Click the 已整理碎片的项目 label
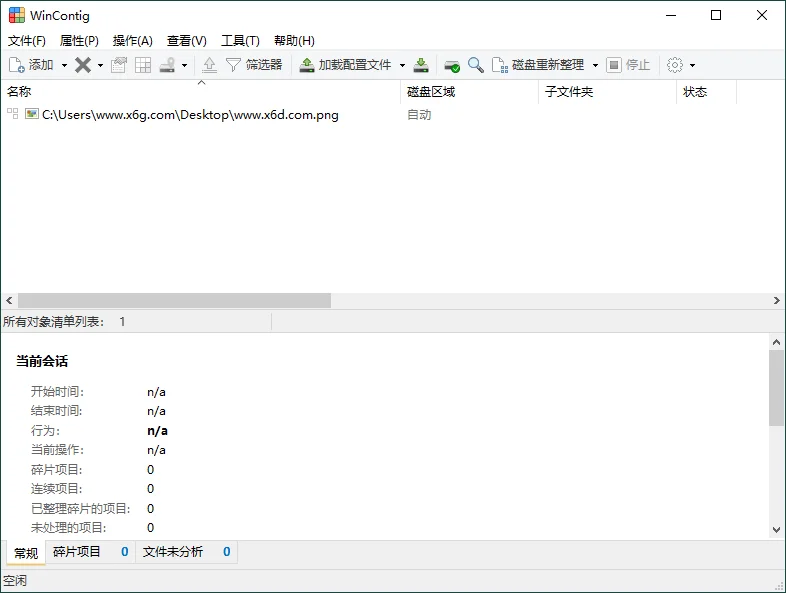The image size is (786, 593). 81,508
